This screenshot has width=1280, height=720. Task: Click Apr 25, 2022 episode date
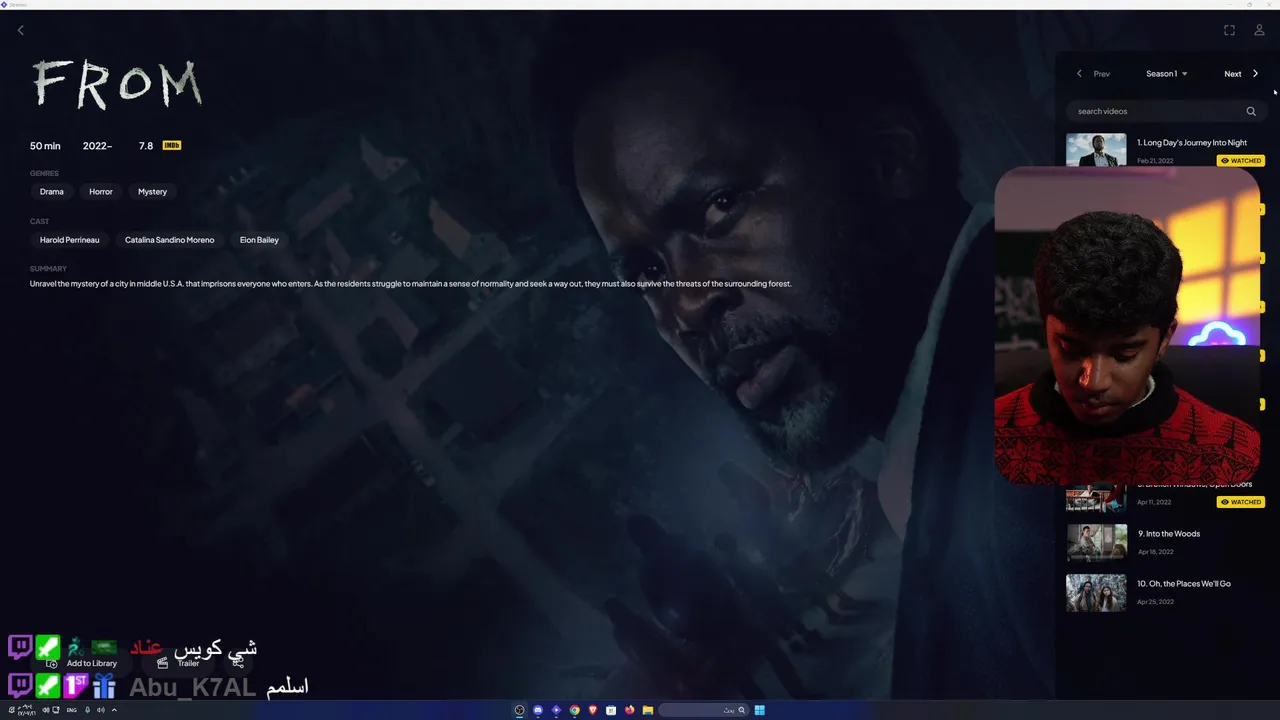(1155, 602)
